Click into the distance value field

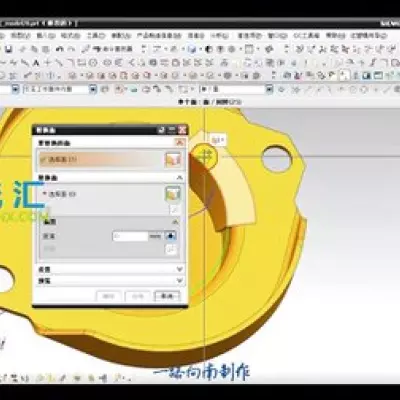130,236
